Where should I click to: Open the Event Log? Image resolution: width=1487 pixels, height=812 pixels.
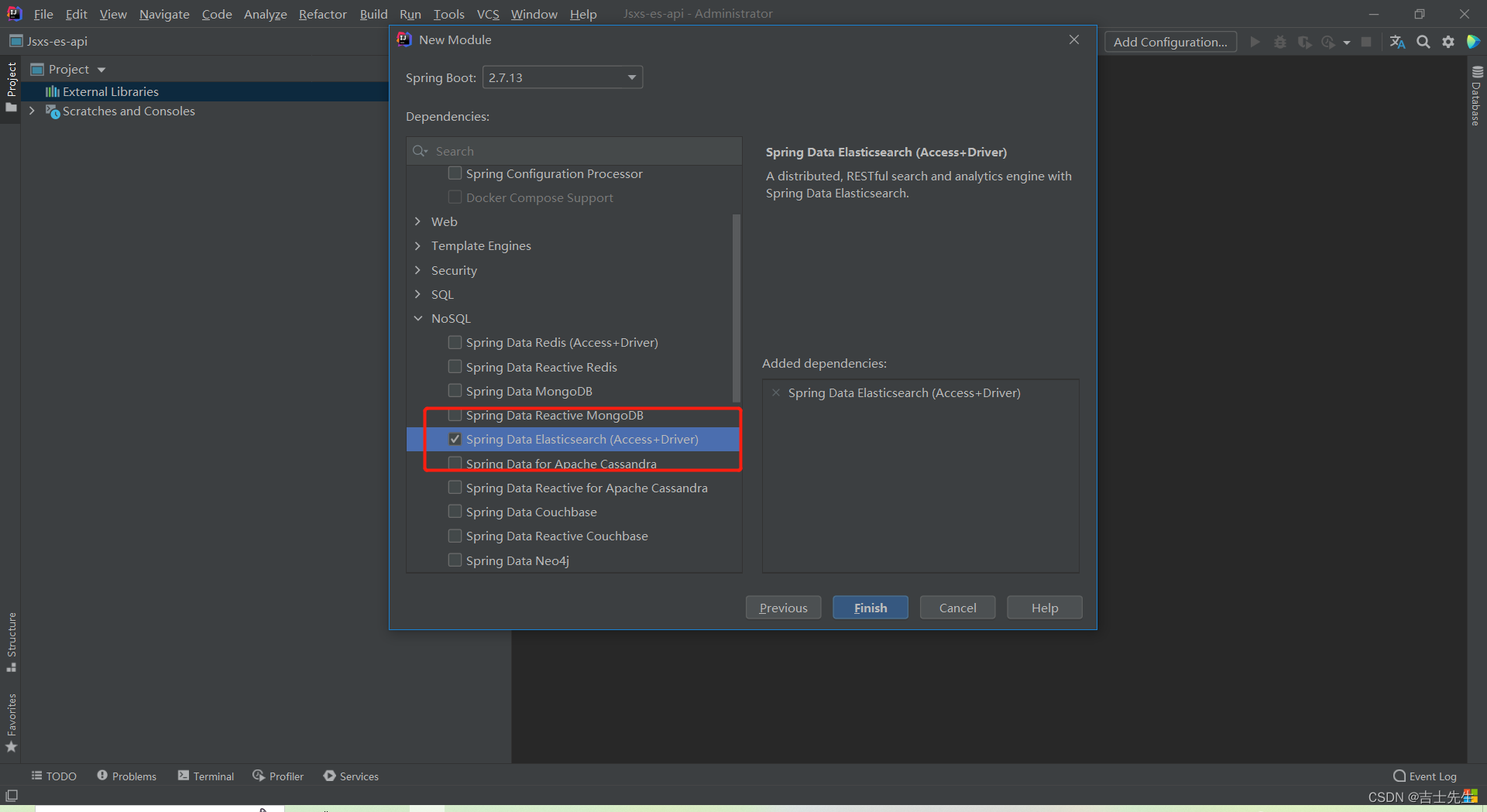pyautogui.click(x=1424, y=776)
